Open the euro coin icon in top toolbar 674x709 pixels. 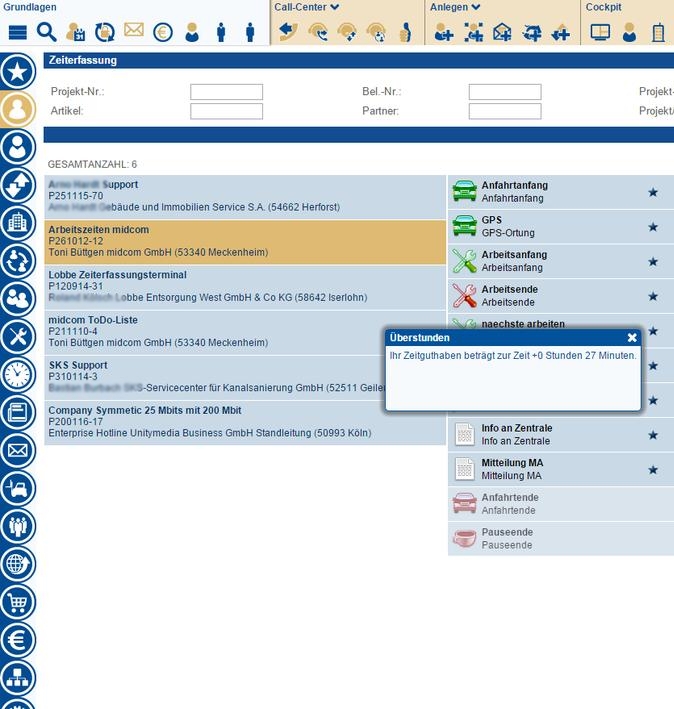click(163, 33)
